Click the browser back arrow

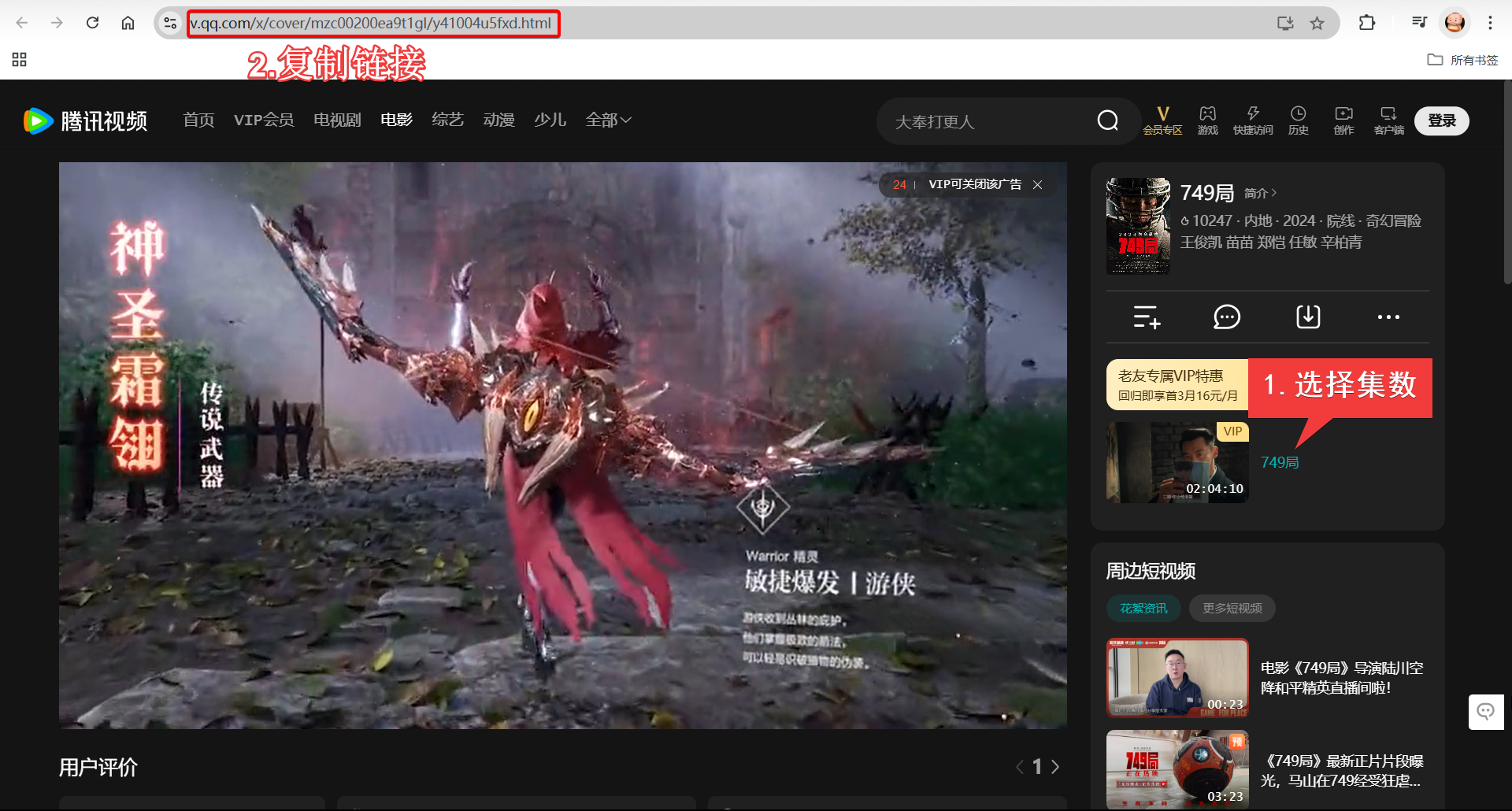22,23
